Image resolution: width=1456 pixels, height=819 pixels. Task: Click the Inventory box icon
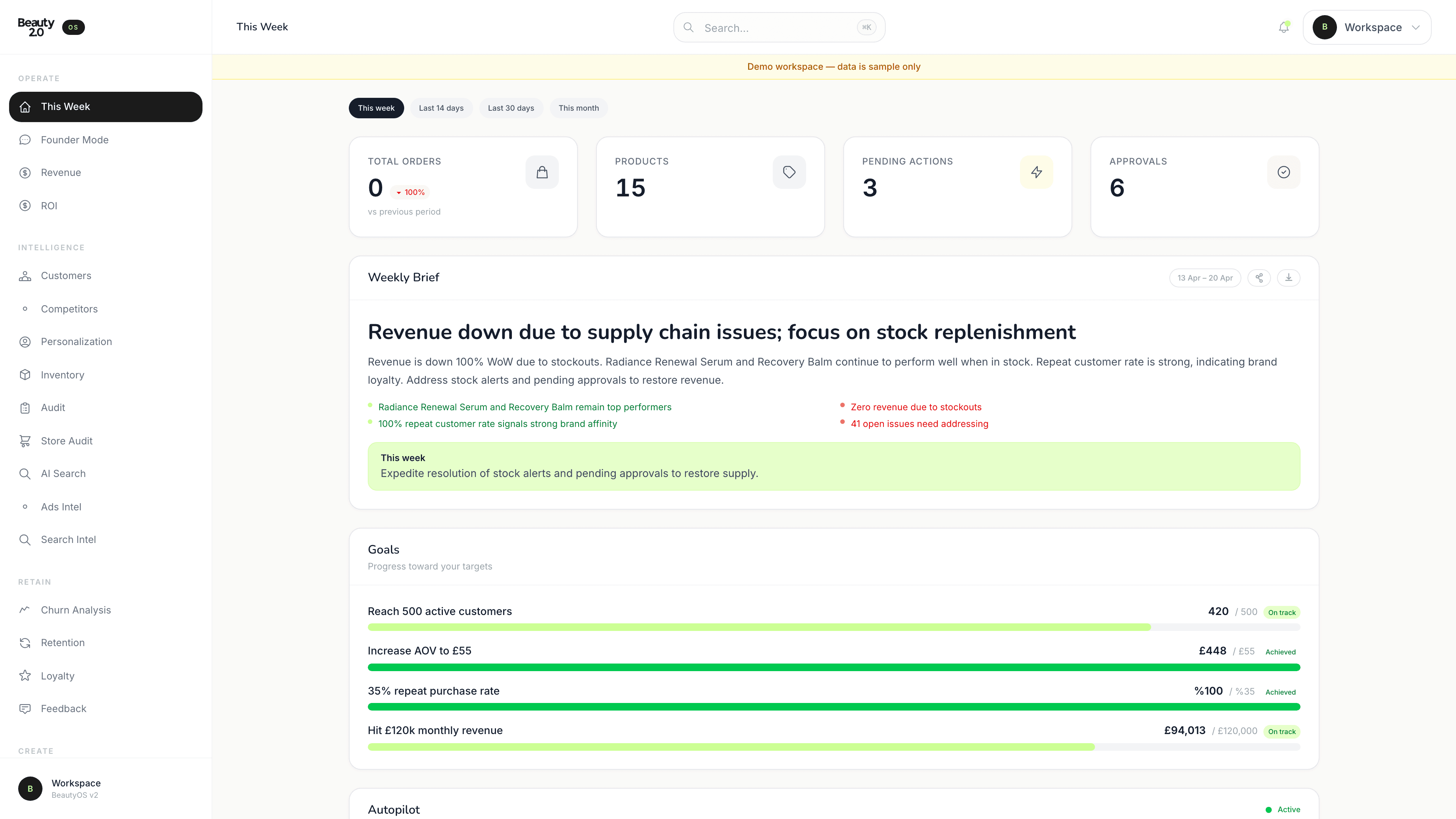pyautogui.click(x=25, y=375)
